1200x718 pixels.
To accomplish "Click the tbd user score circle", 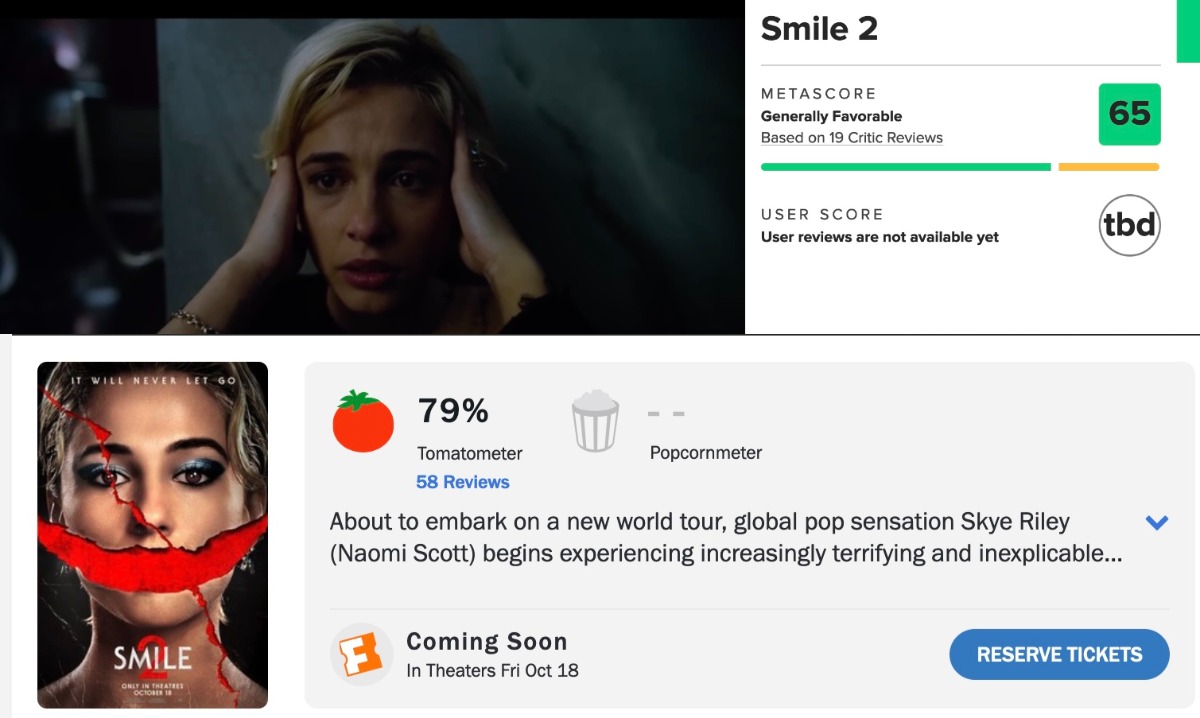I will point(1129,224).
